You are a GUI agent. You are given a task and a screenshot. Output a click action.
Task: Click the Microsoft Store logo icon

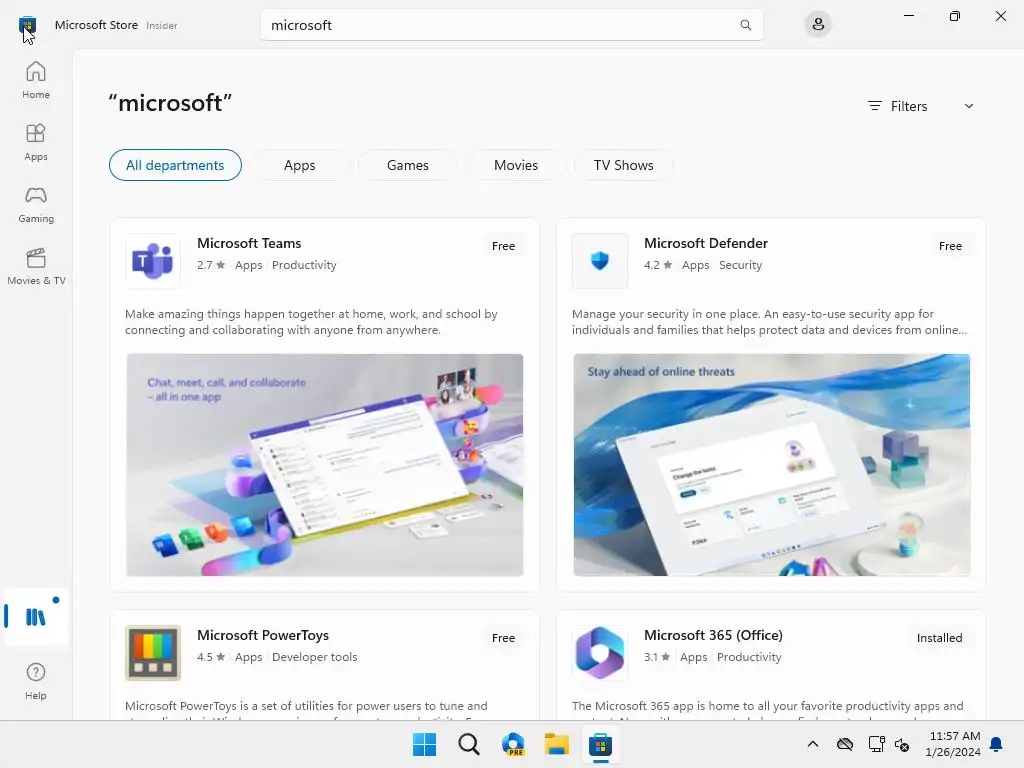27,25
